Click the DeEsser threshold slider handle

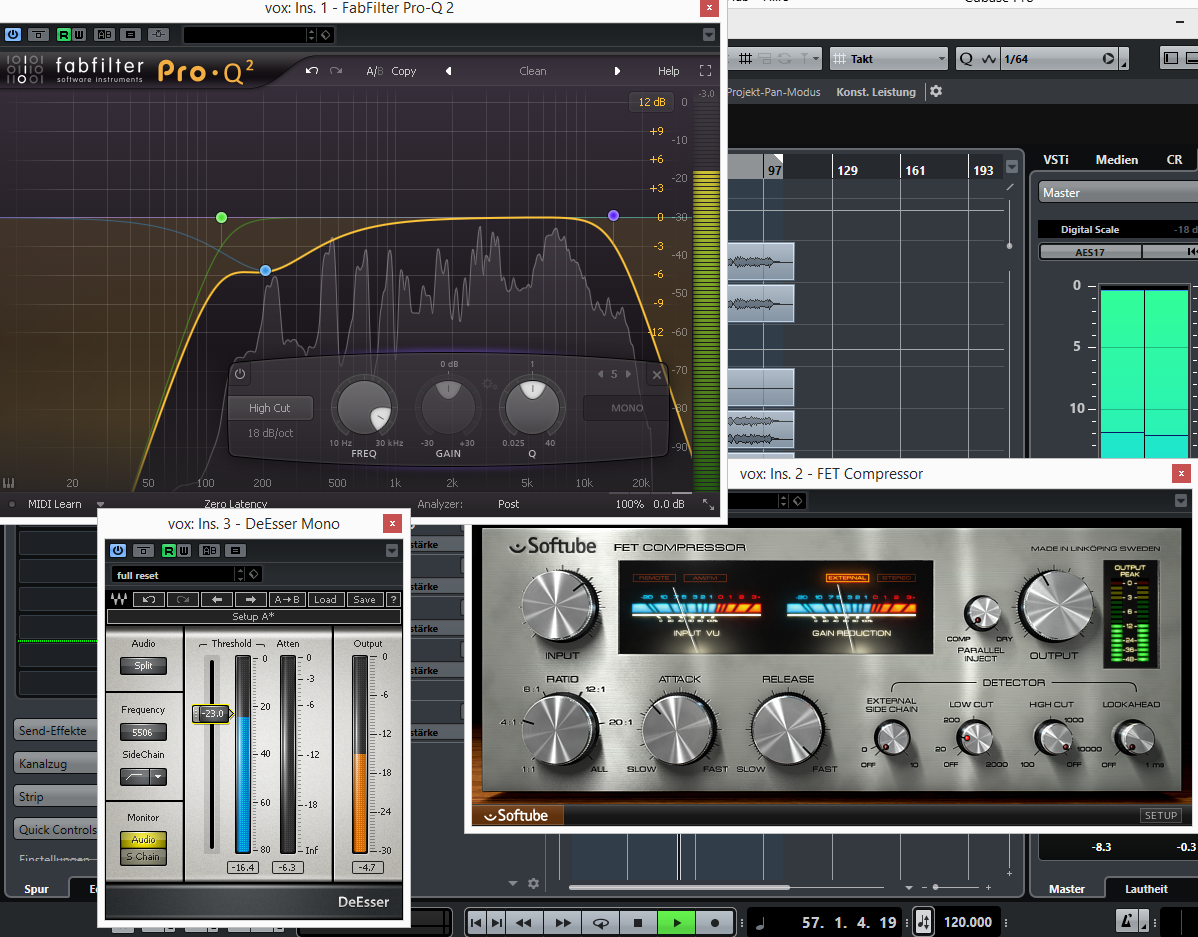(211, 713)
